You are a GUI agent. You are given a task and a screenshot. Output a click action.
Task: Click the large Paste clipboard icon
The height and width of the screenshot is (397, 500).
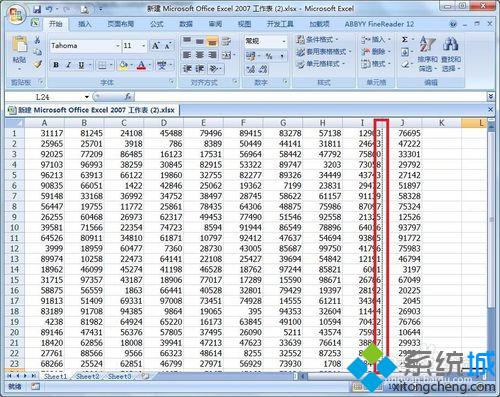tap(20, 44)
